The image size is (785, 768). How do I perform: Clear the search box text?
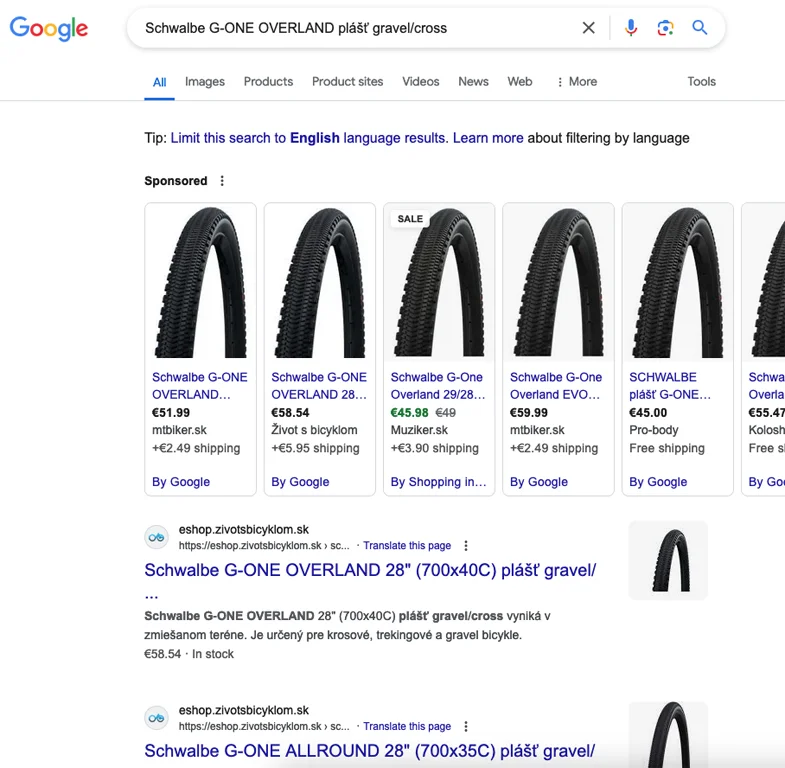tap(589, 28)
